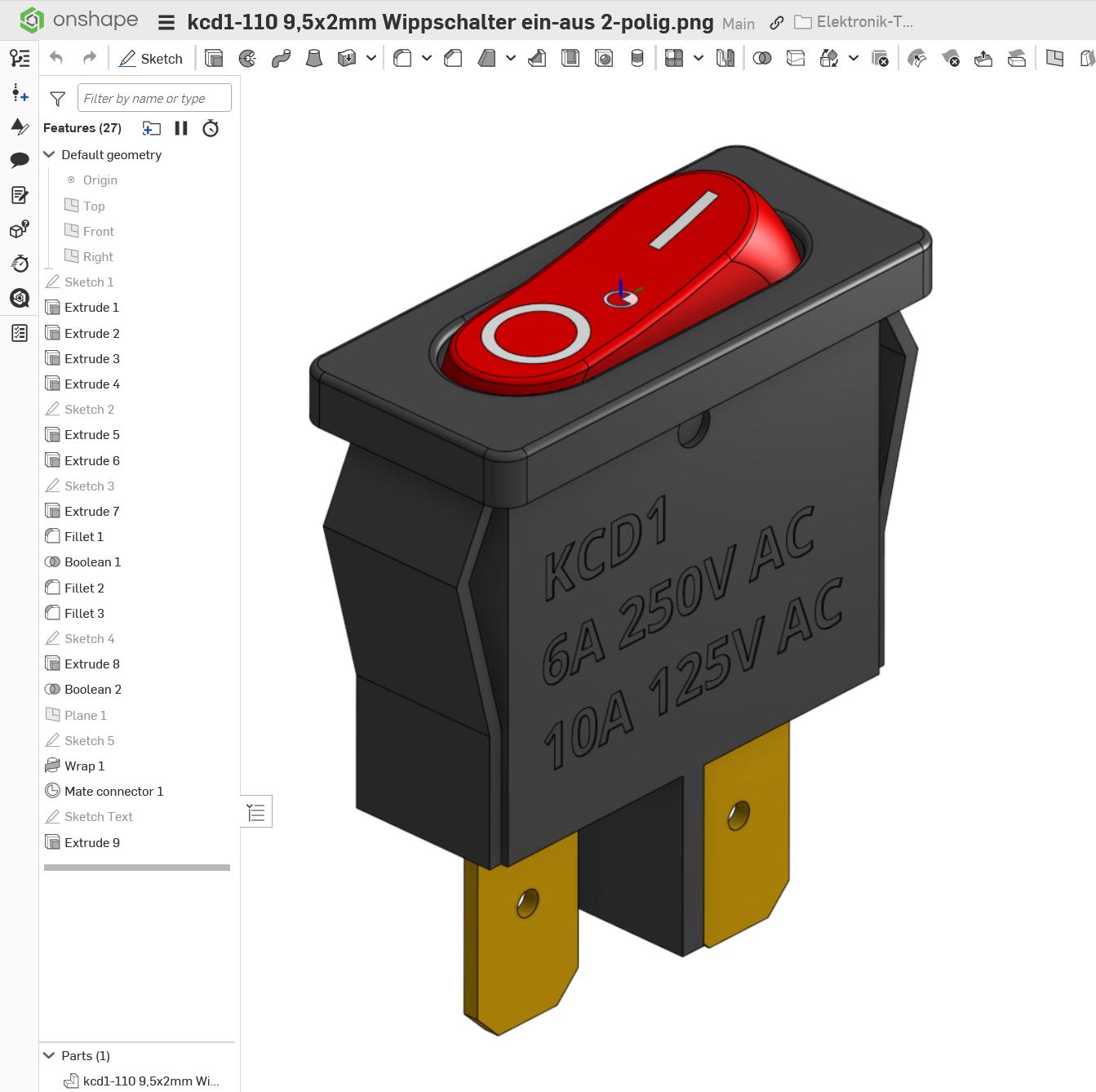Select the Transform tool
This screenshot has width=1096, height=1092.
point(829,58)
